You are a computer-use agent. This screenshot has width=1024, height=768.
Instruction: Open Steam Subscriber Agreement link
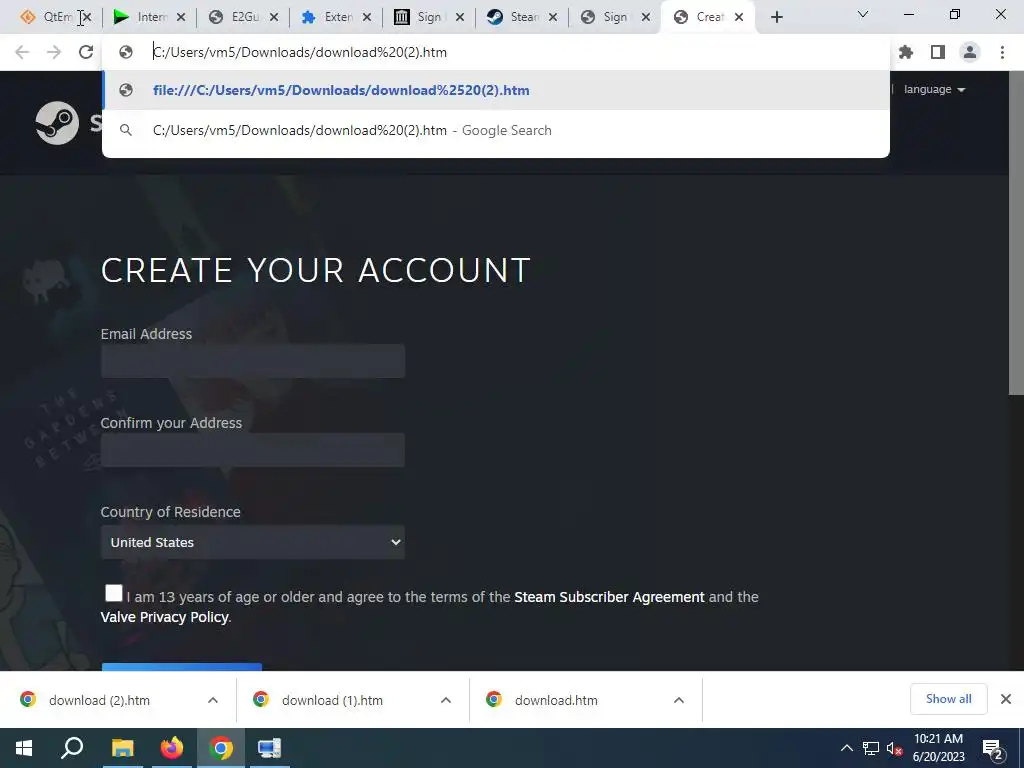coord(609,597)
